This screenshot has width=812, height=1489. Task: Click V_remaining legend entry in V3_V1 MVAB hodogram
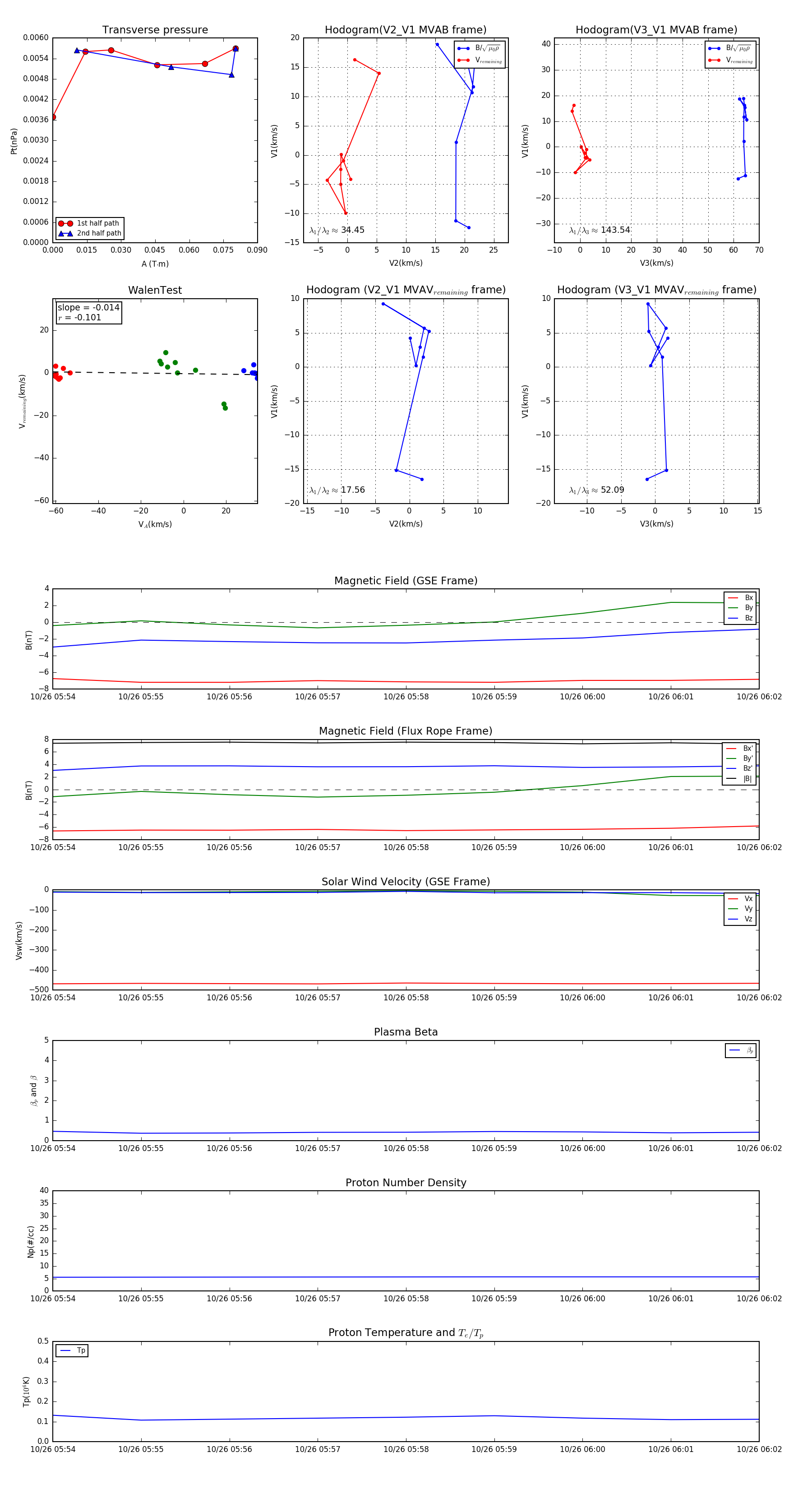pos(730,60)
